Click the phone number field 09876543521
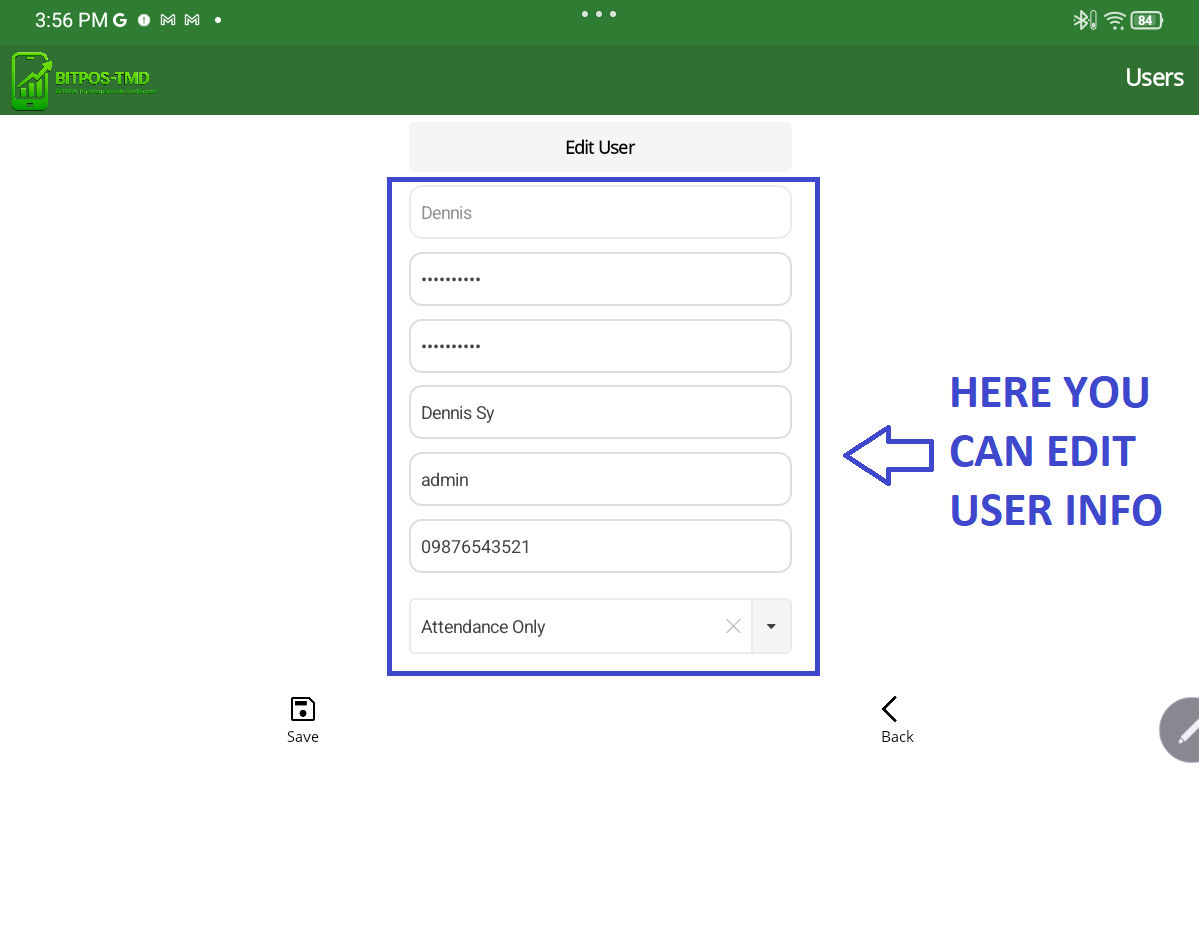Image resolution: width=1199 pixels, height=941 pixels. pyautogui.click(x=600, y=547)
